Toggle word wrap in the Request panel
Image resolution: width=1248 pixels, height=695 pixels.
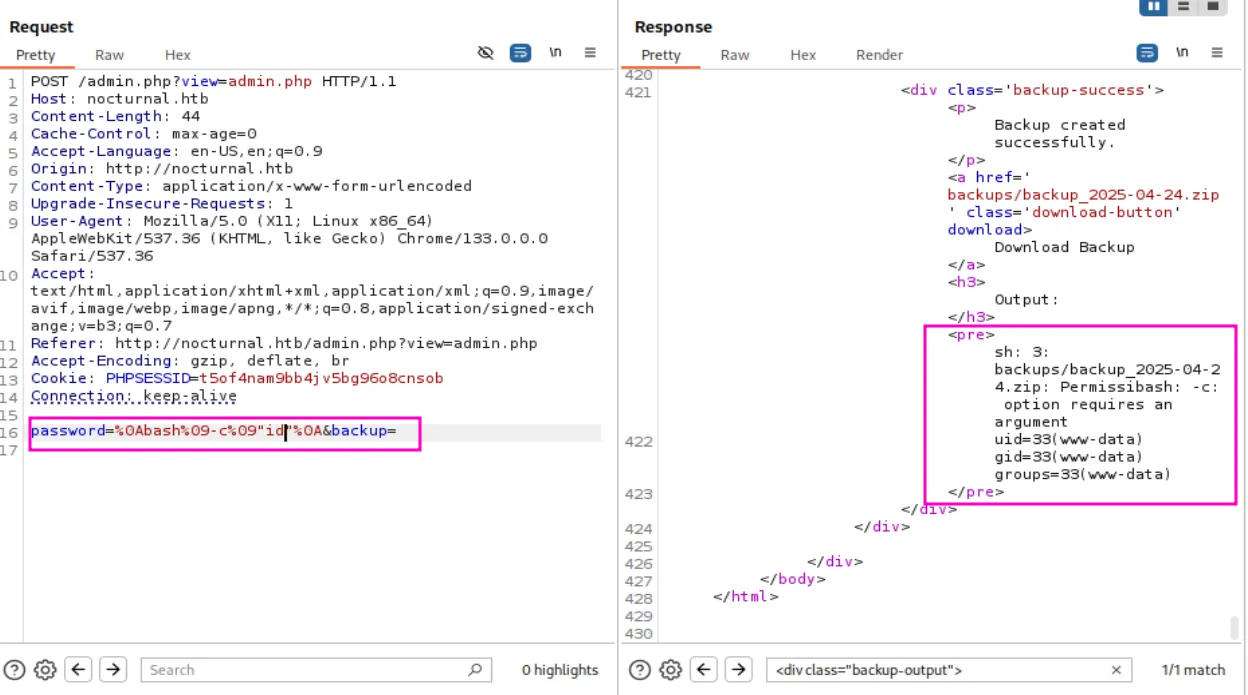pyautogui.click(x=520, y=53)
